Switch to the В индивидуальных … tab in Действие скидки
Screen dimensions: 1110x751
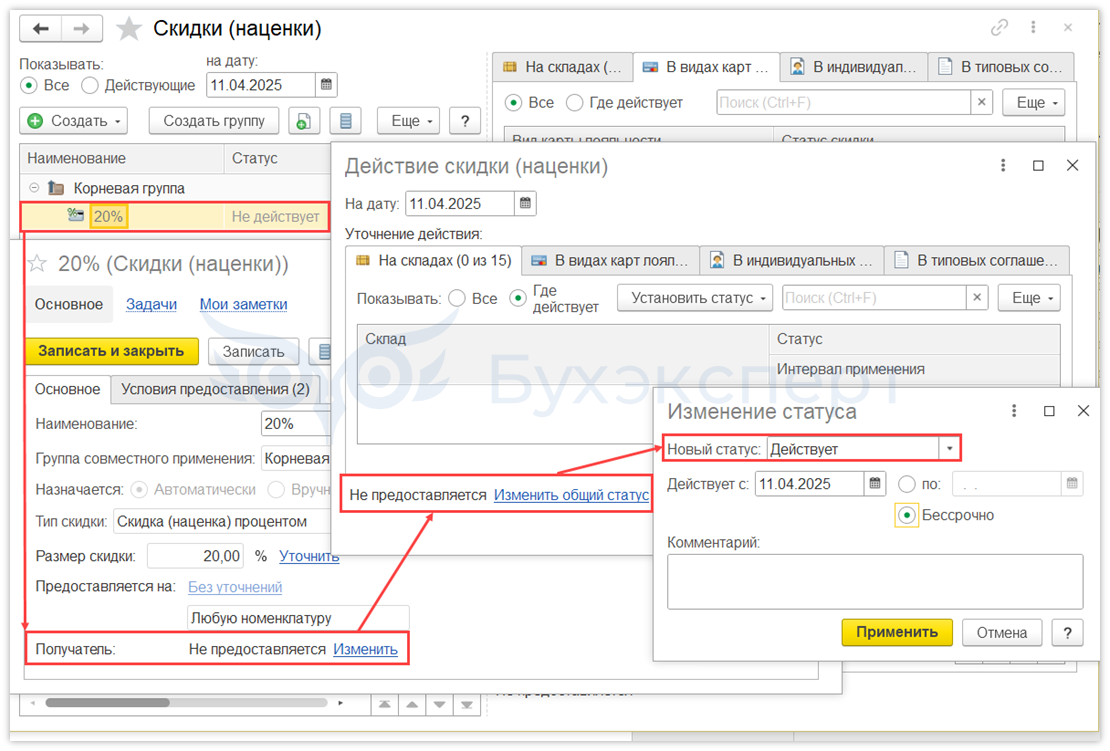click(x=791, y=260)
